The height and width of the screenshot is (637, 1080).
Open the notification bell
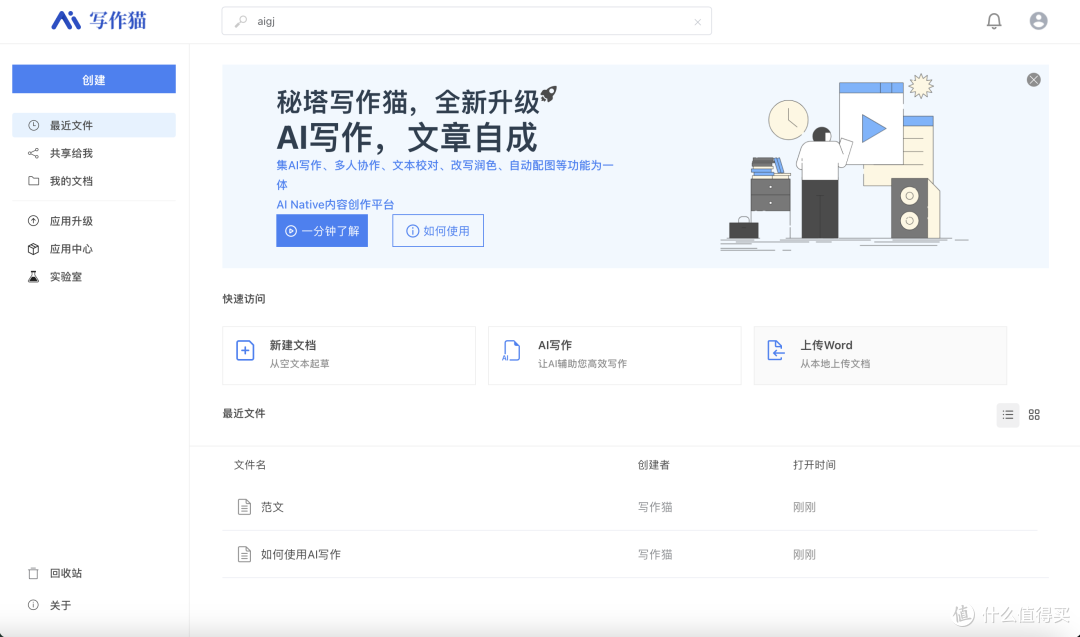(993, 21)
